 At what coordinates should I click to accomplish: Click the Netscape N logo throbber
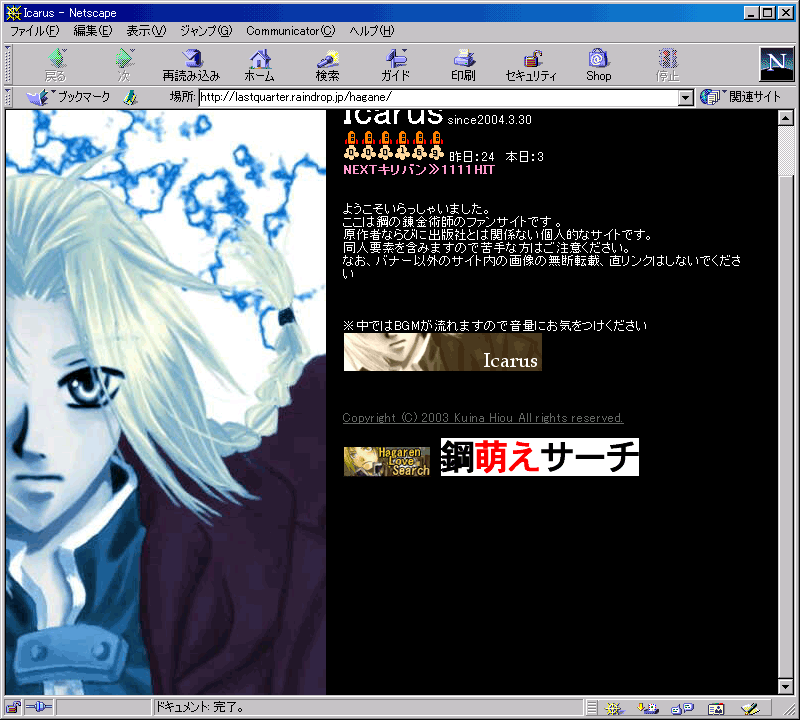point(776,64)
